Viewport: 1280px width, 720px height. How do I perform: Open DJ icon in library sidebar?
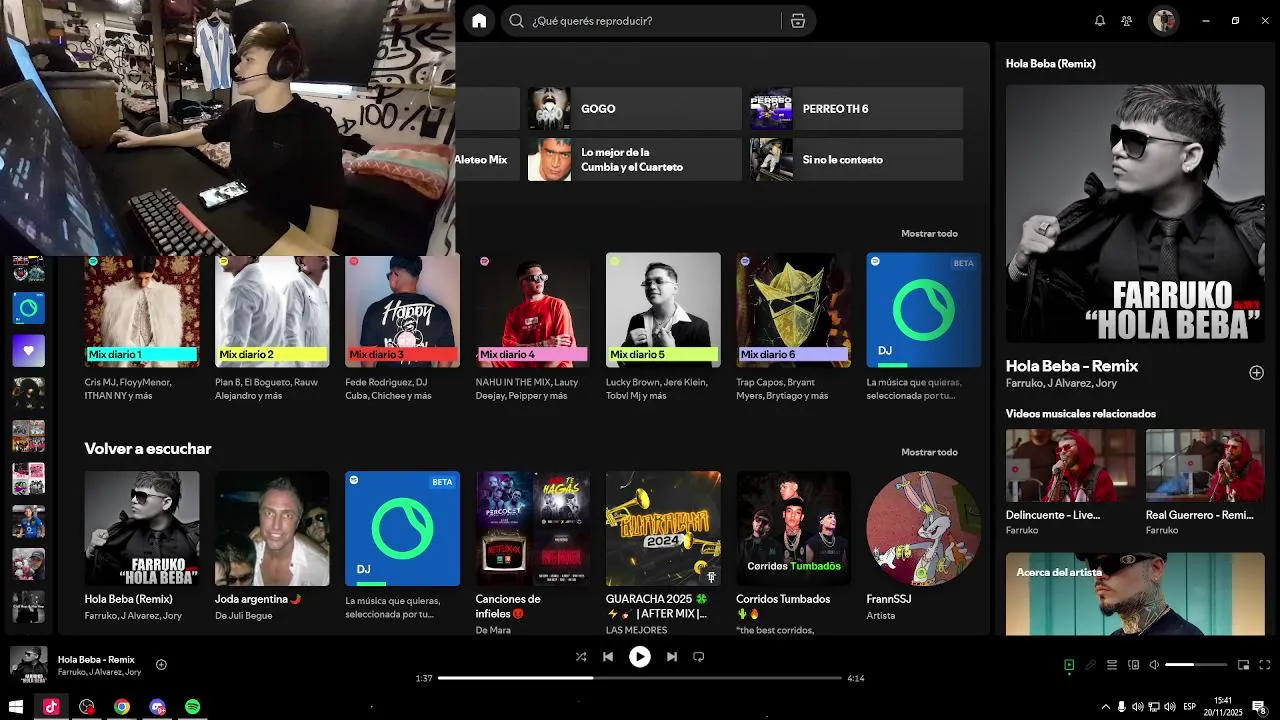click(x=28, y=308)
